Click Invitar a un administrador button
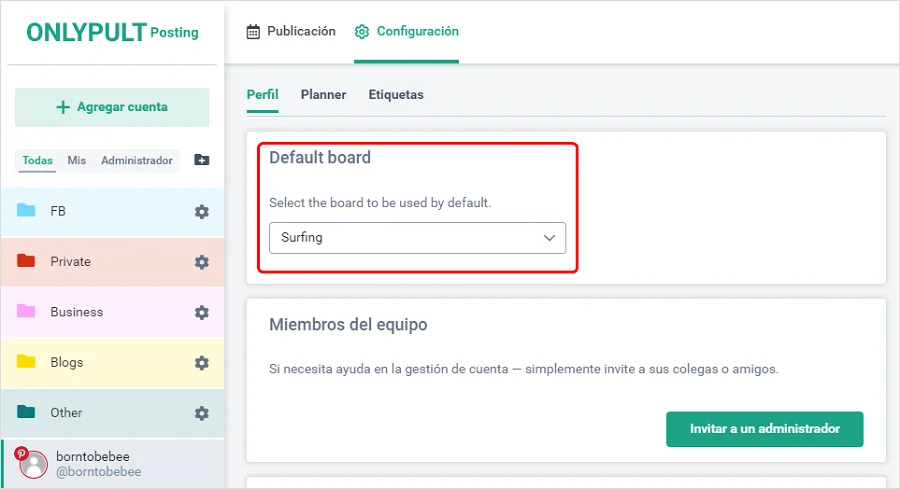 764,429
